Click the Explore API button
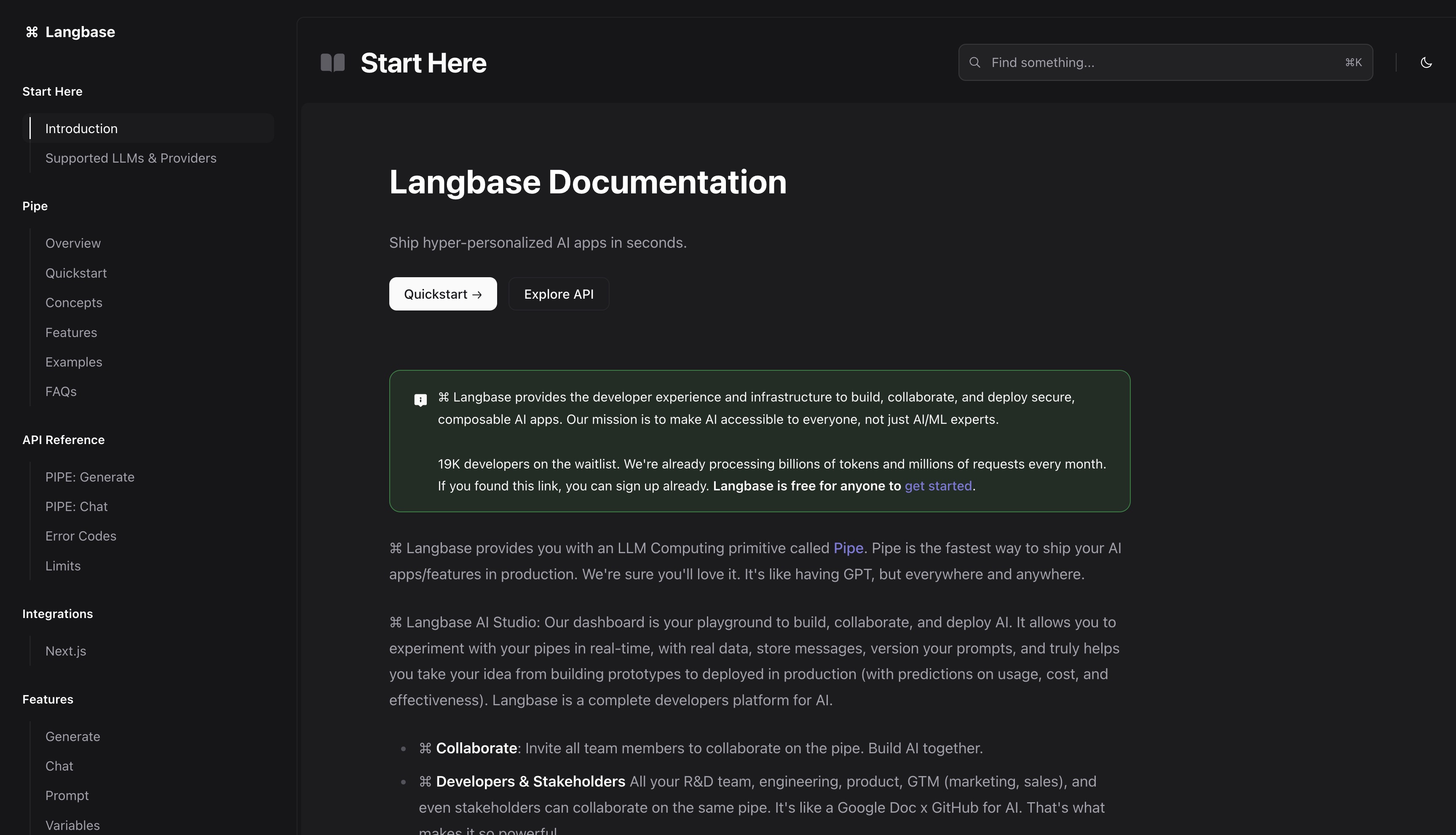1456x835 pixels. pos(559,294)
